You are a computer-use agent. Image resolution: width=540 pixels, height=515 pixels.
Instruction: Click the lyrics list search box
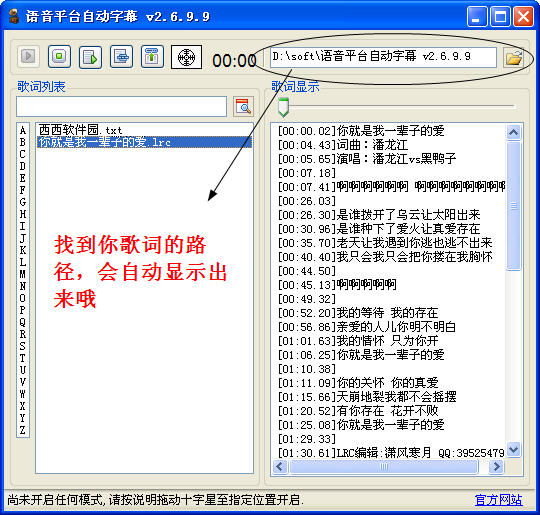pyautogui.click(x=122, y=106)
